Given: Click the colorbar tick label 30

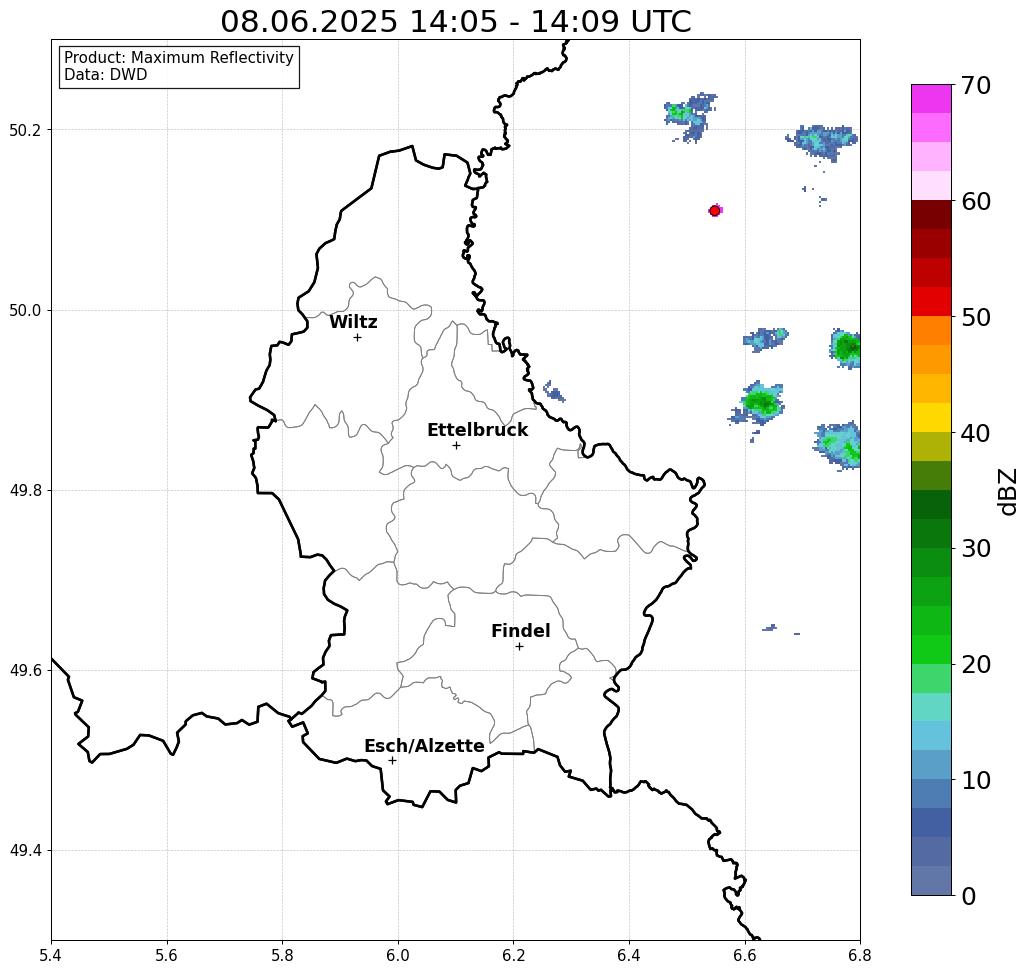Looking at the screenshot, I should [x=976, y=549].
